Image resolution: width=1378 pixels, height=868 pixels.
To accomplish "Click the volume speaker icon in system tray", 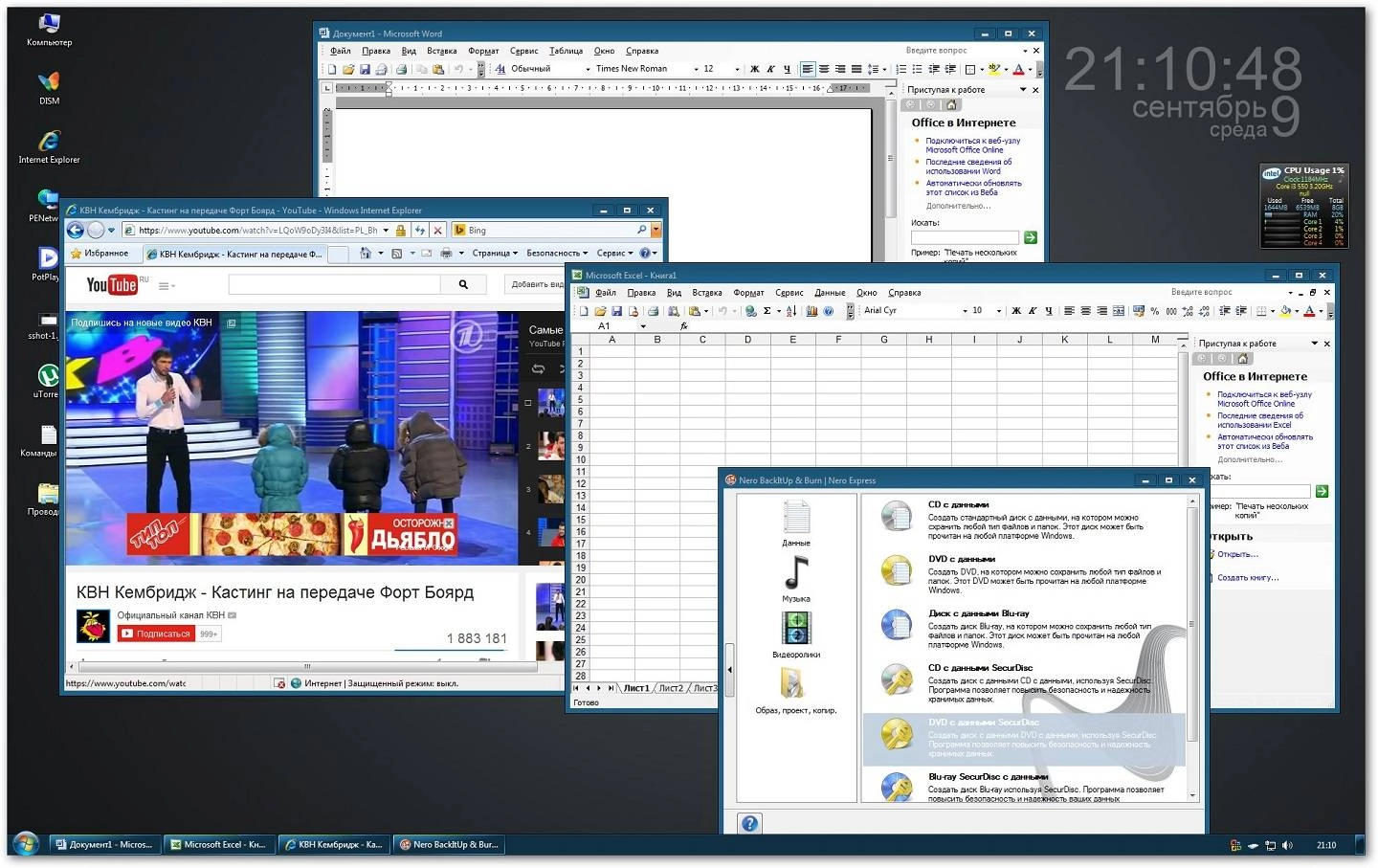I will (x=1287, y=845).
